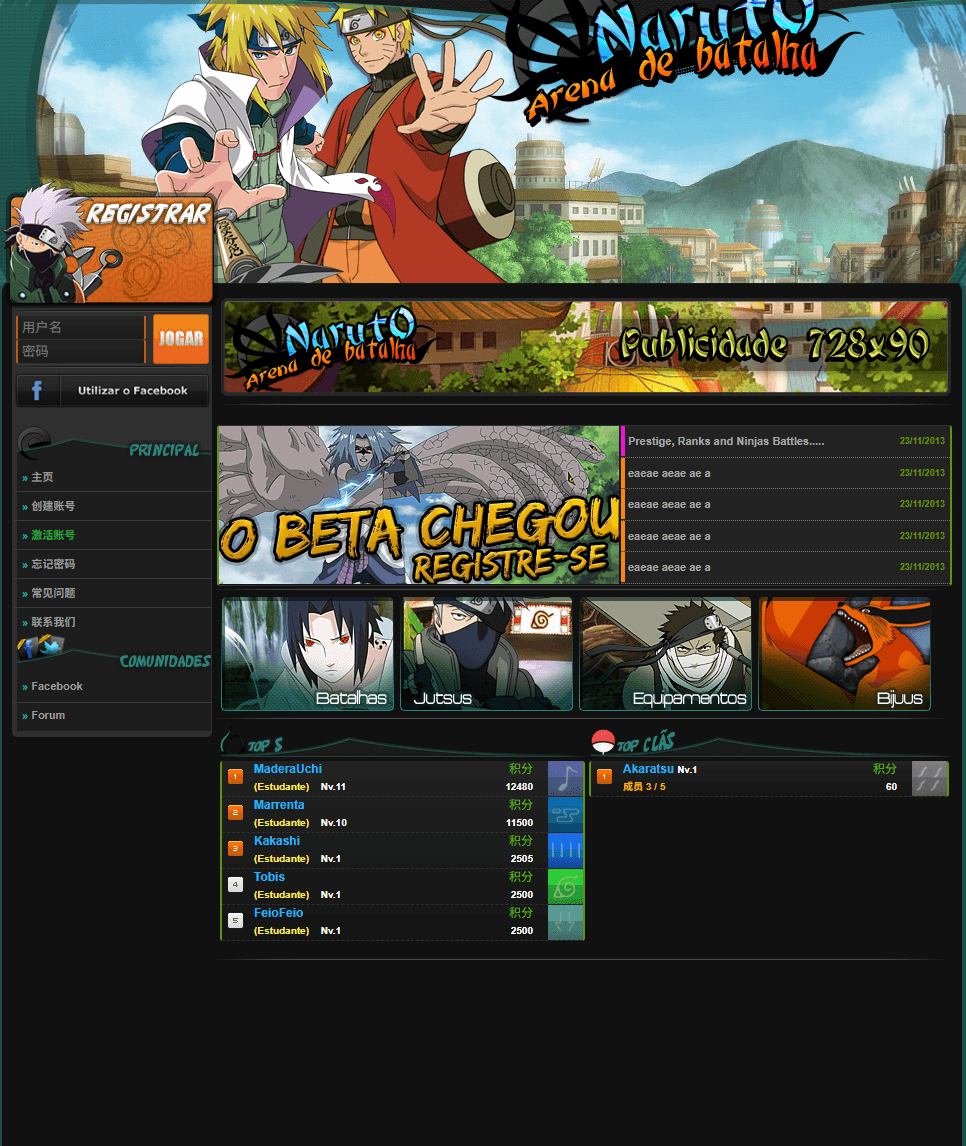Focus the 用户名 username field

(x=80, y=327)
